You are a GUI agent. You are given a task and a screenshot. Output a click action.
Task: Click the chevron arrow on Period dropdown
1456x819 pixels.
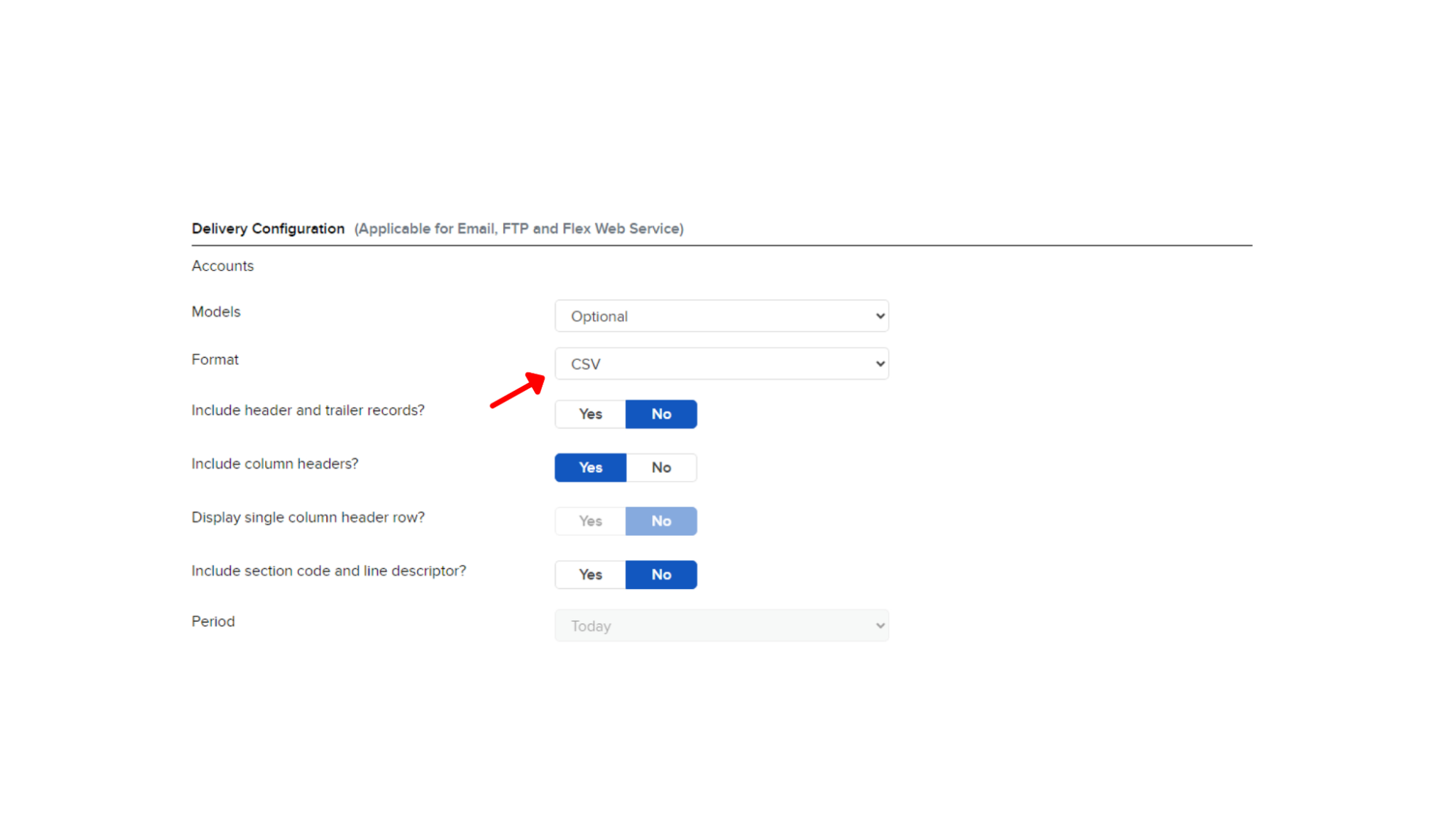tap(880, 625)
